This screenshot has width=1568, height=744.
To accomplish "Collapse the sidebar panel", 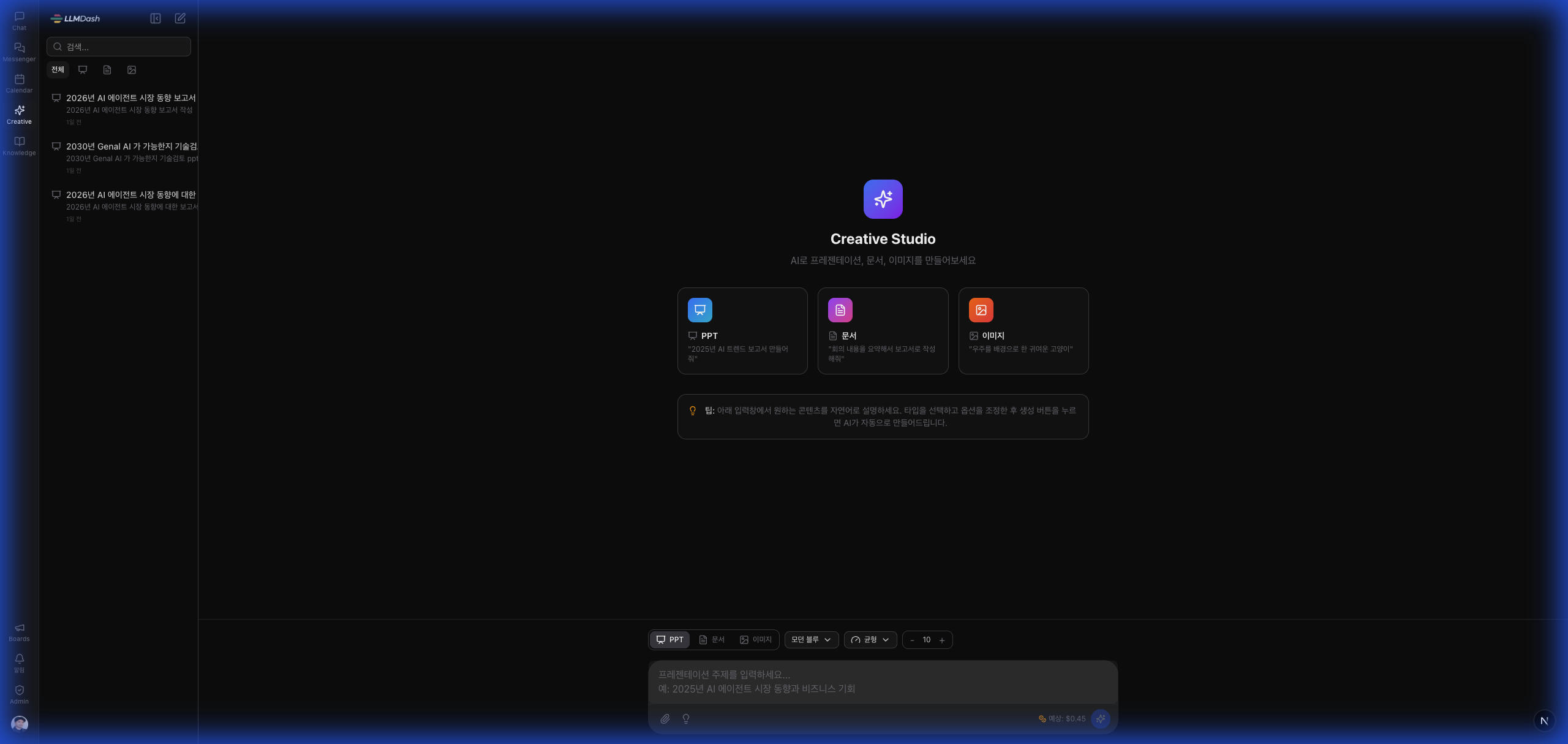I will click(x=156, y=18).
